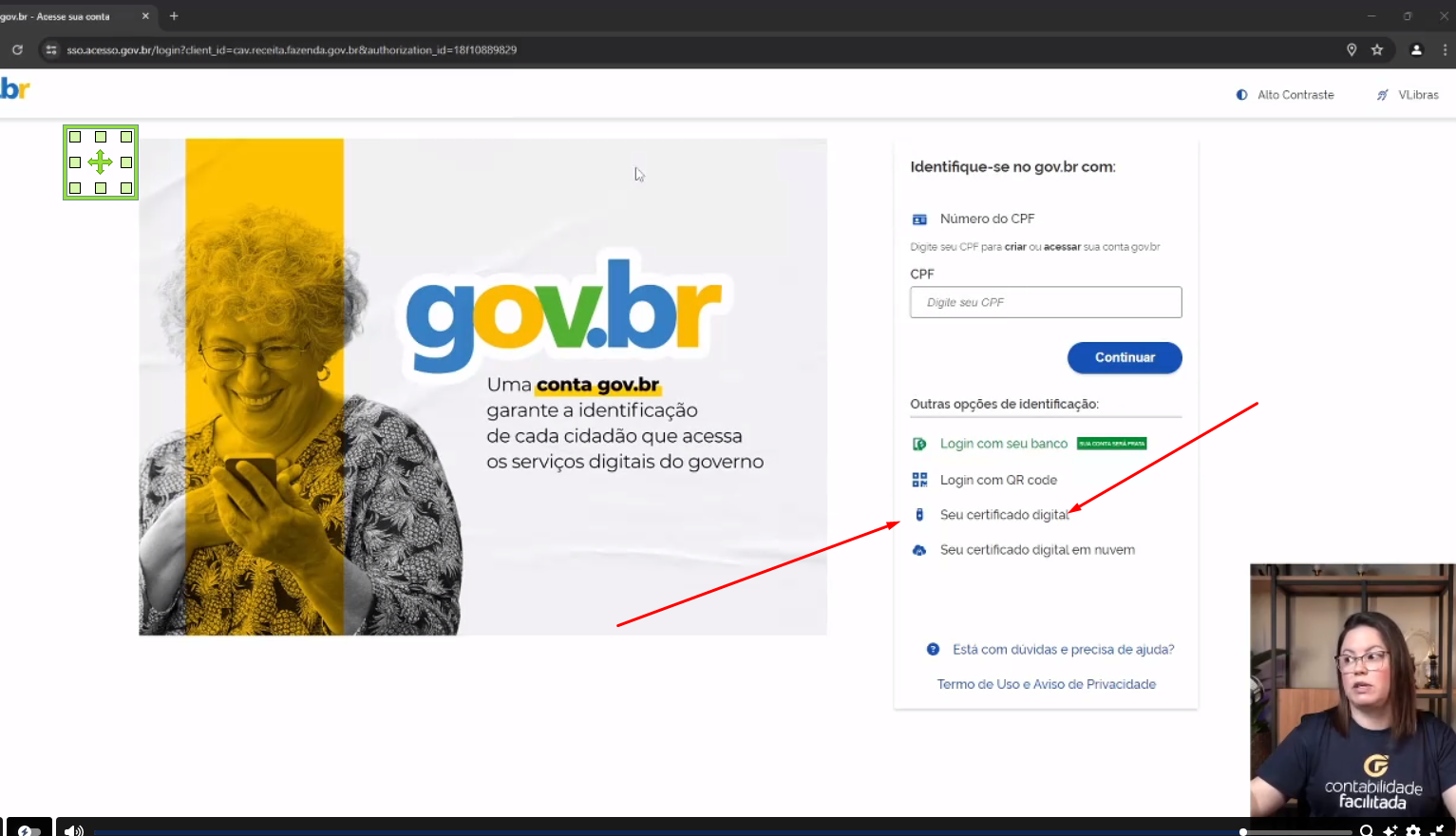Bookmark this page with the star icon

(x=1377, y=49)
